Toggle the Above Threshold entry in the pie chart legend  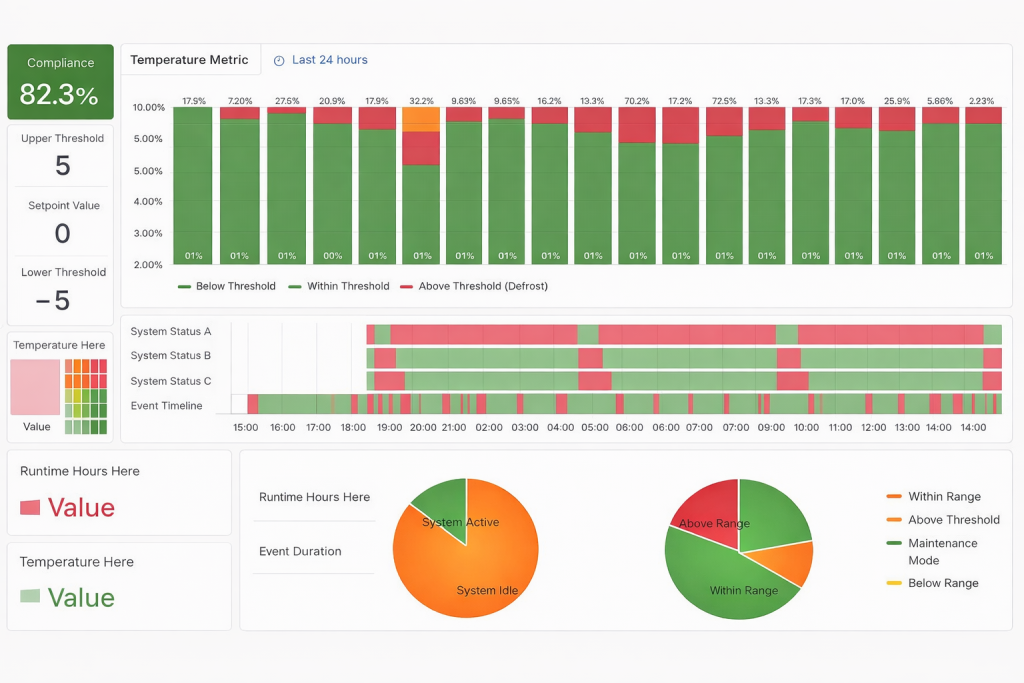point(953,520)
